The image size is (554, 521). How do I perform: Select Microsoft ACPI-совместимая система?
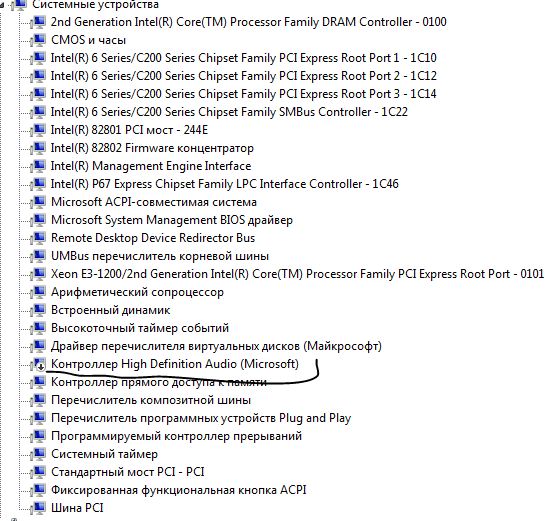(x=154, y=202)
